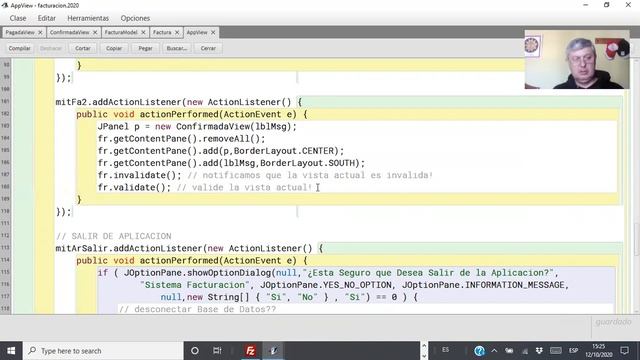Click the "Sistema Facturacion" string line
Viewport: 640px width, 360px height.
tap(354, 285)
